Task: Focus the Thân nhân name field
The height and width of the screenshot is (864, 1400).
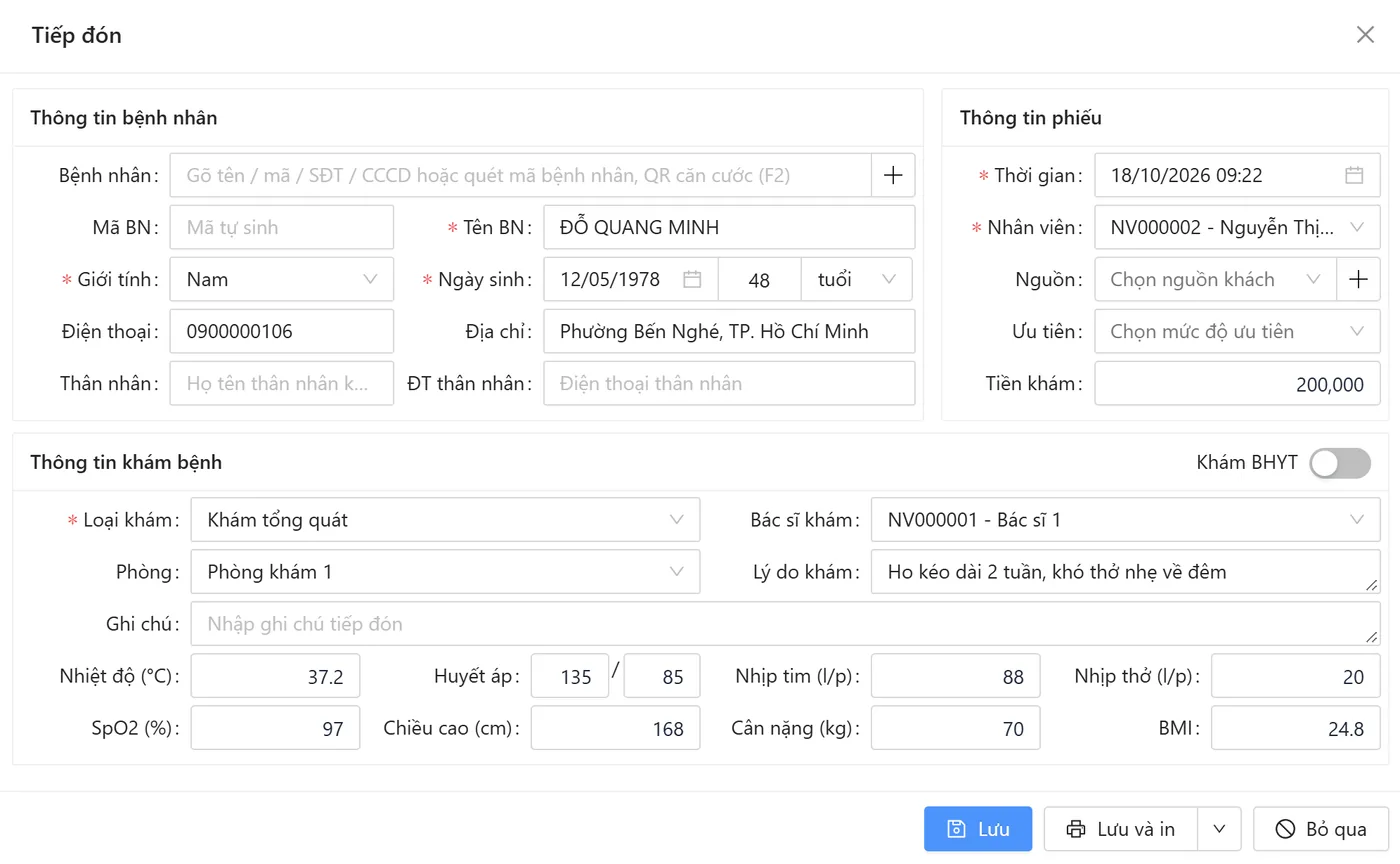Action: pos(282,383)
